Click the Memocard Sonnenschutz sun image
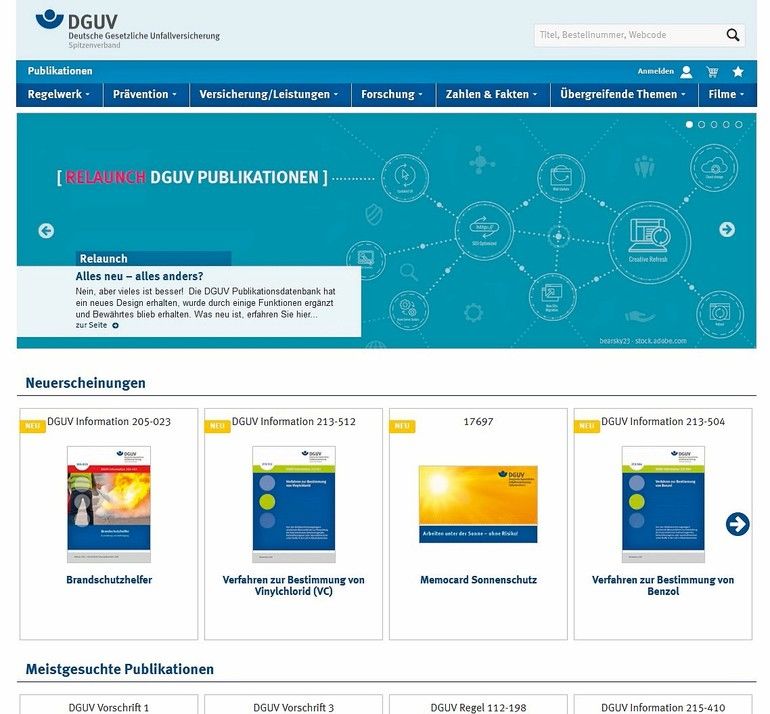The width and height of the screenshot is (770, 714). pos(478,504)
